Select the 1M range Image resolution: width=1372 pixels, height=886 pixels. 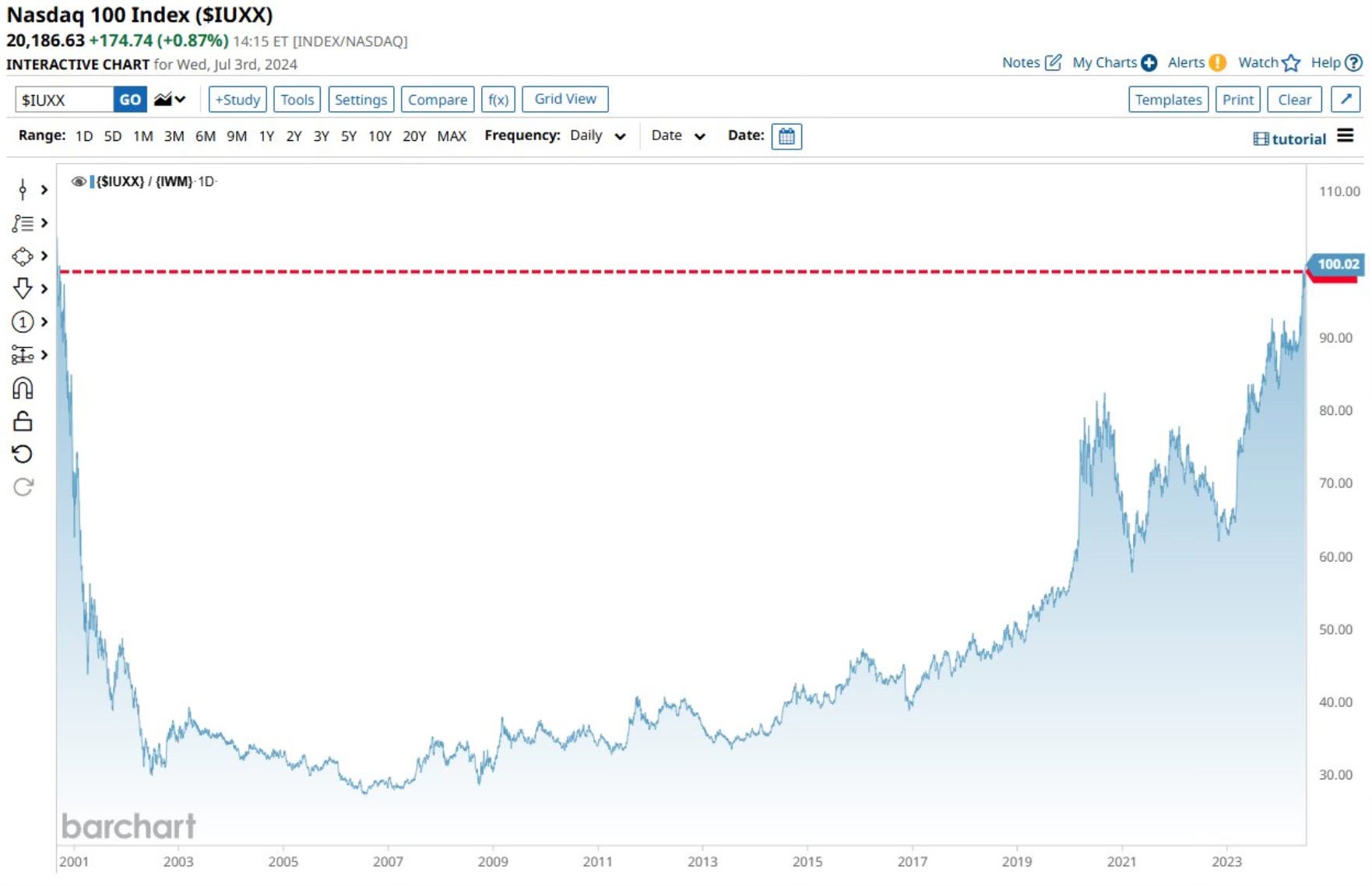click(x=143, y=136)
